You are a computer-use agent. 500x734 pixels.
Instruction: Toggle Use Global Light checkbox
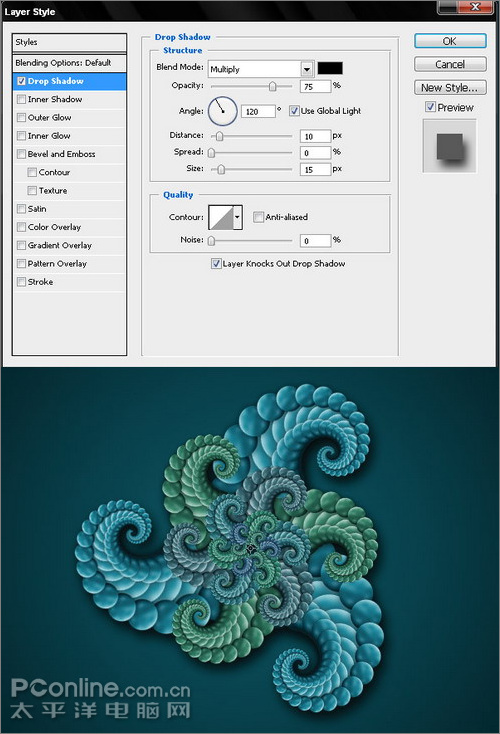pos(294,111)
